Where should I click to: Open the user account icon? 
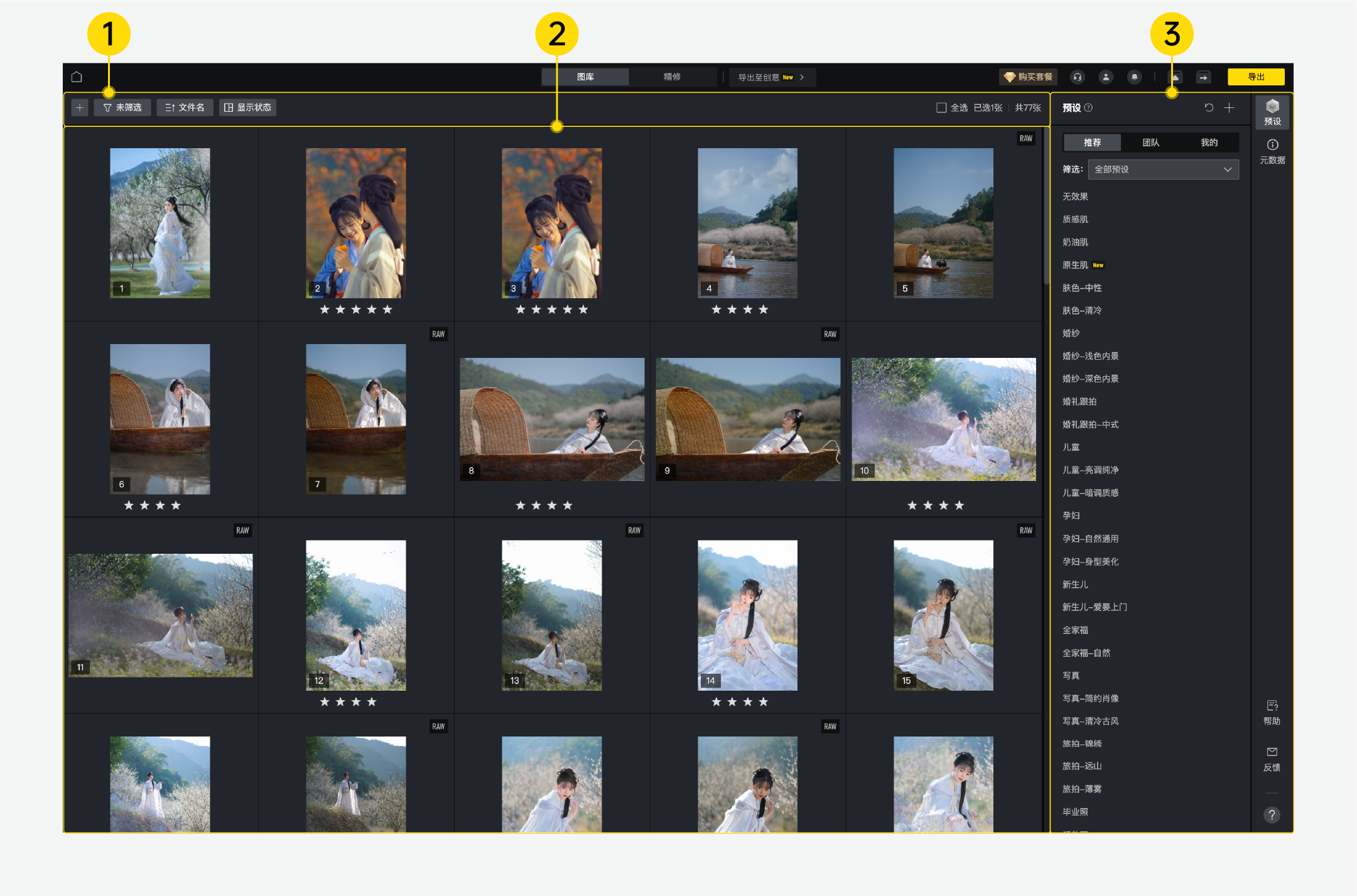(x=1106, y=77)
